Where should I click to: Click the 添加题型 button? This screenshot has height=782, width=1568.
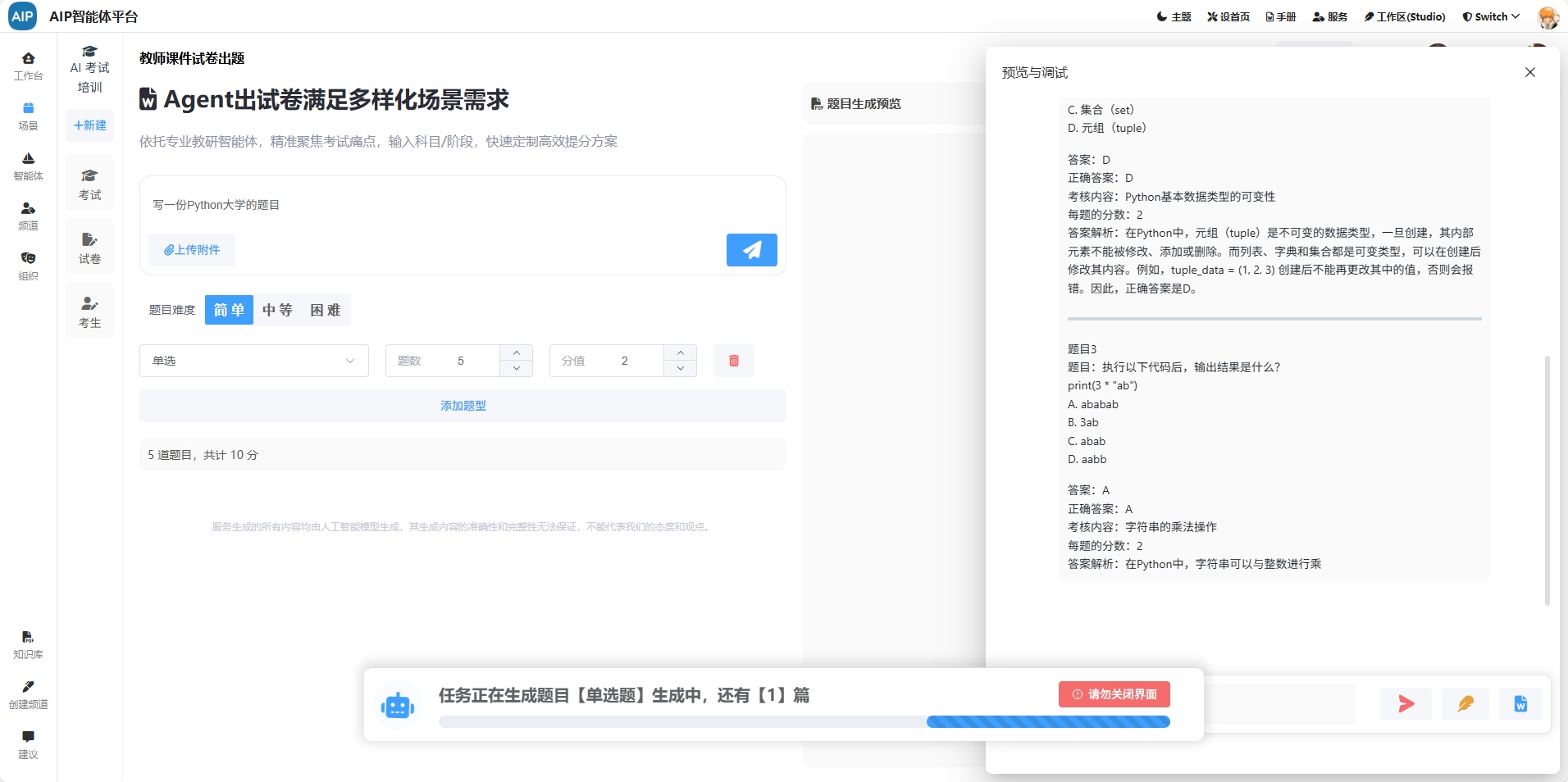click(463, 406)
